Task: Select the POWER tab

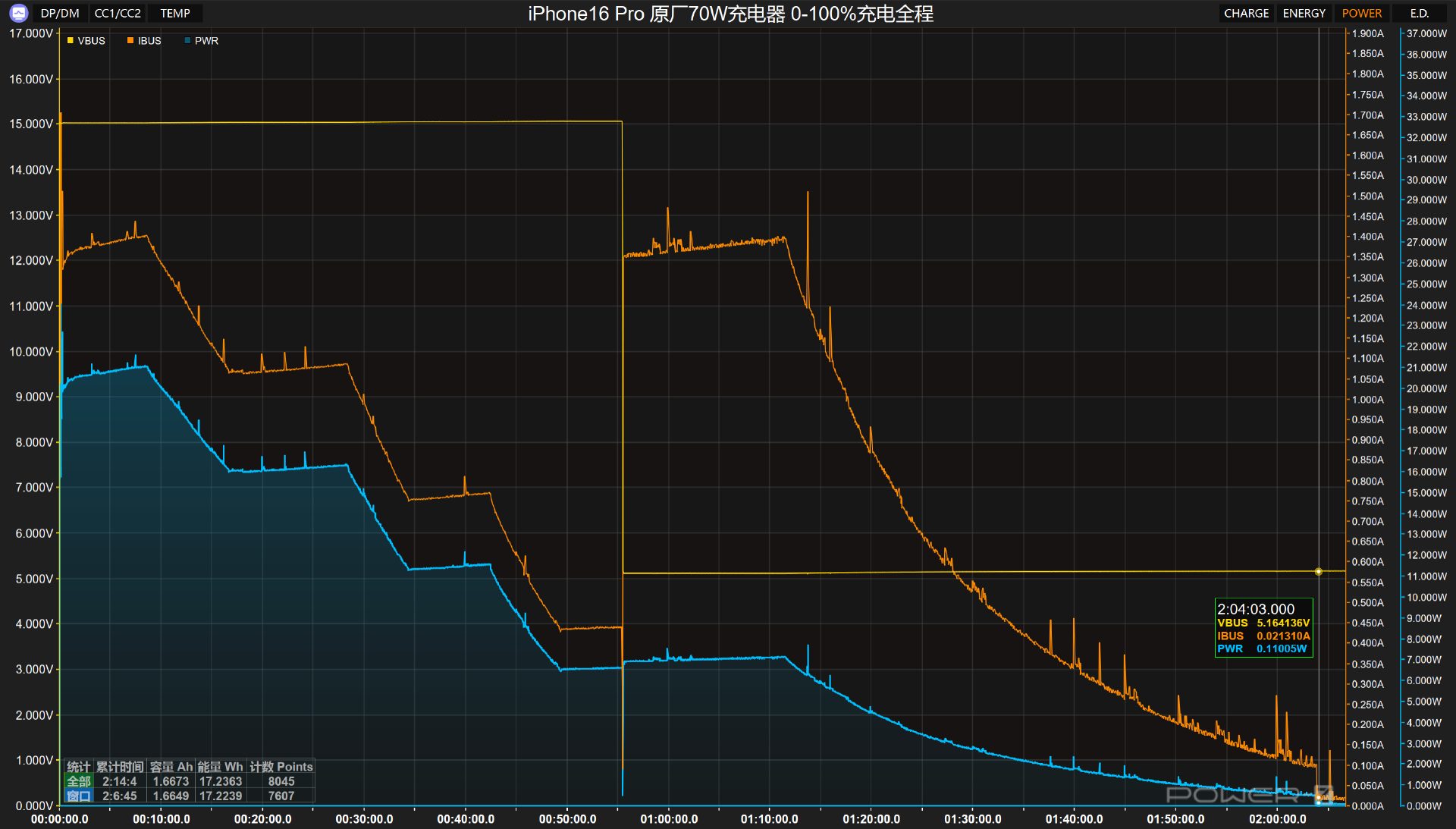Action: (x=1361, y=13)
